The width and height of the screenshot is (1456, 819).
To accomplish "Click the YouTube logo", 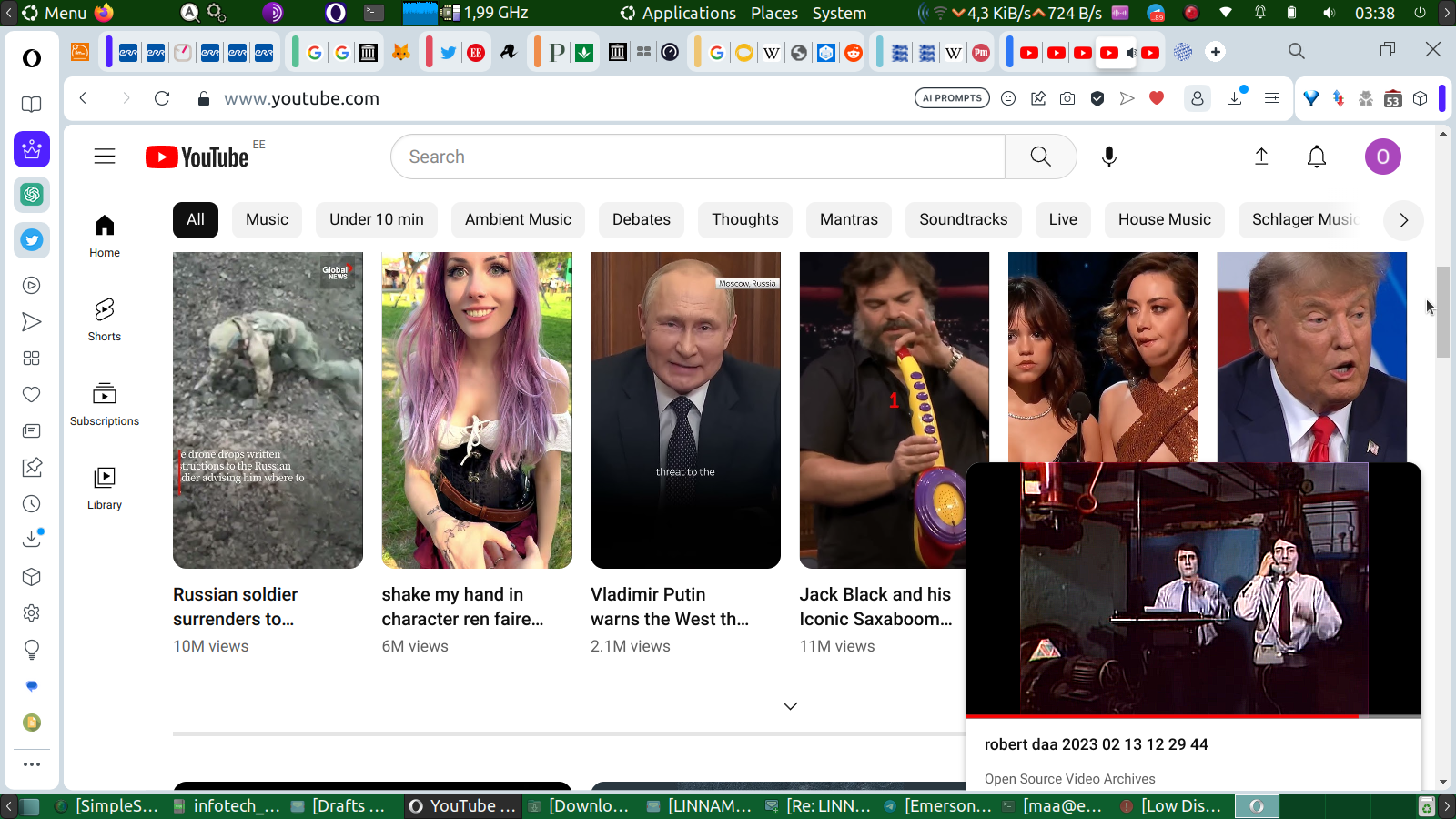I will tap(197, 157).
